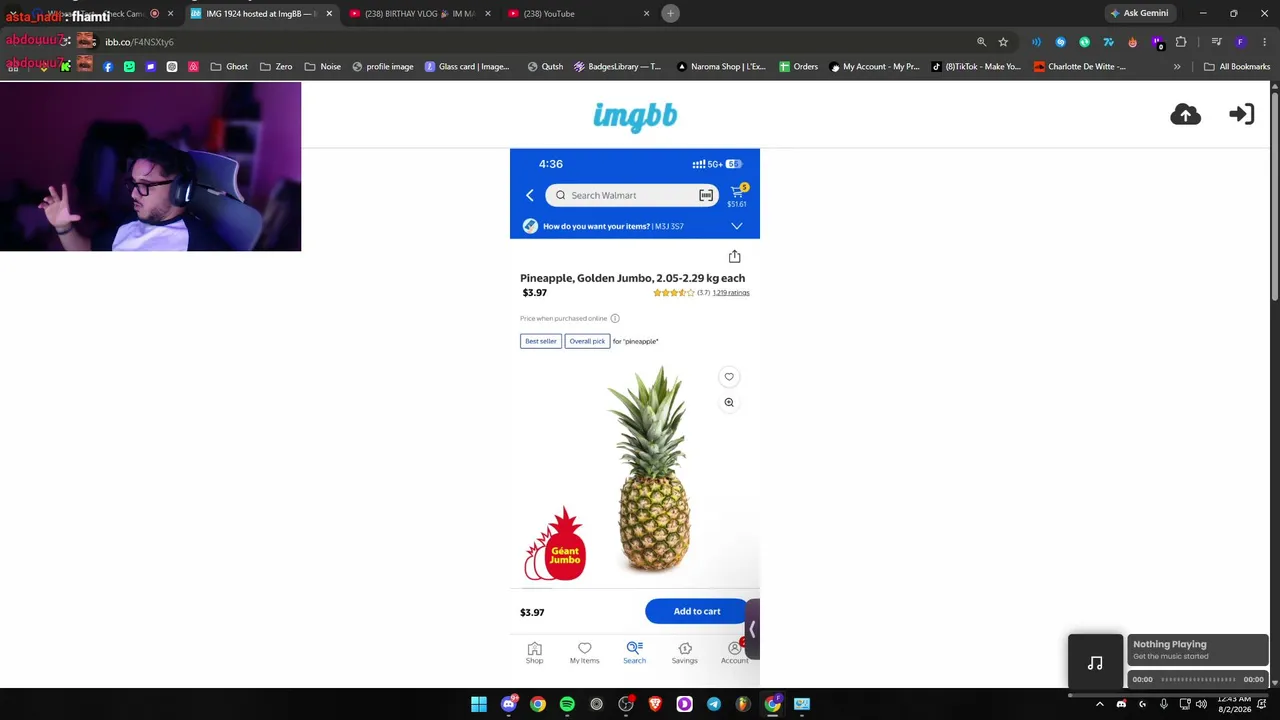Click Add to cart in Walmart screenshot
The image size is (1280, 720).
point(697,612)
